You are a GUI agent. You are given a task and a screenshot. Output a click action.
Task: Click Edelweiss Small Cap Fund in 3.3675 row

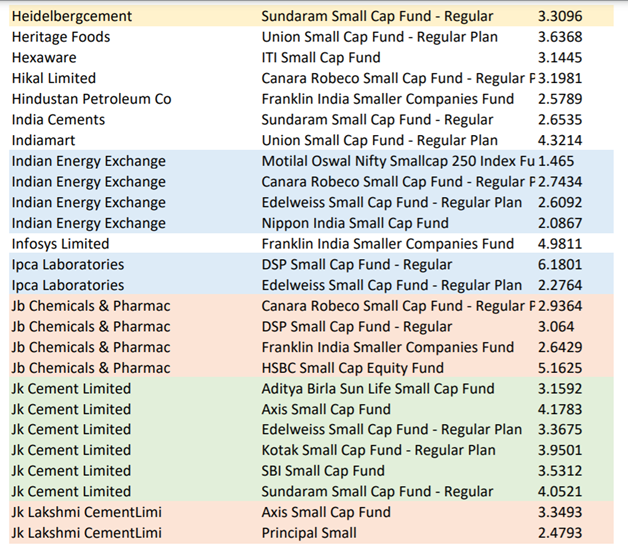coord(392,429)
